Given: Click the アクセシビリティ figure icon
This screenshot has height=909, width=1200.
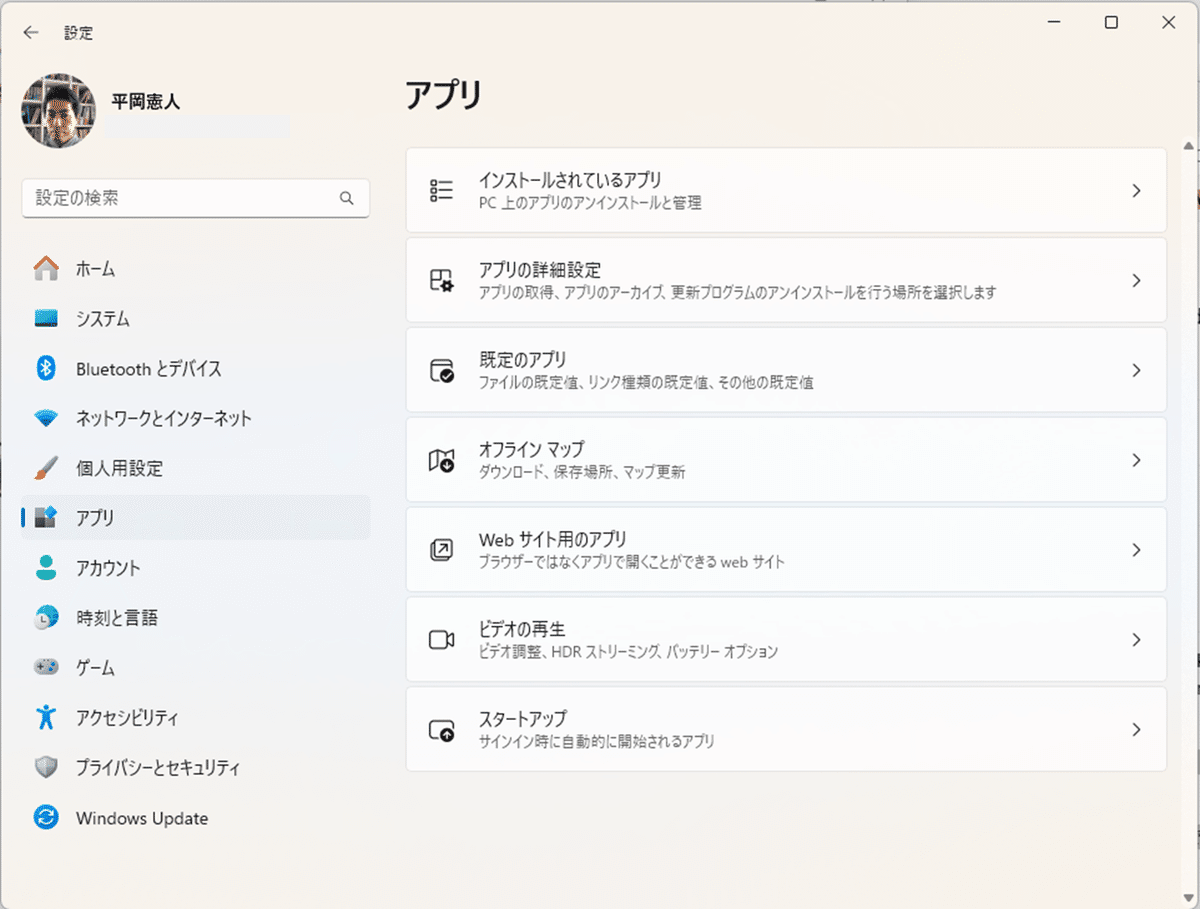Looking at the screenshot, I should [x=46, y=717].
